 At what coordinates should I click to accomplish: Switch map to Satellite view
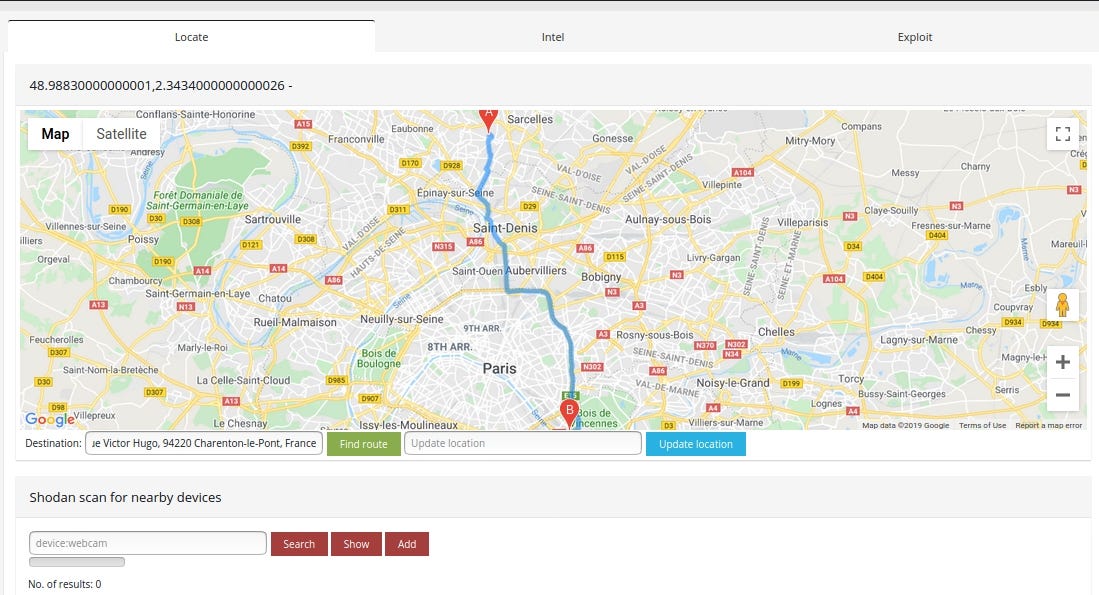(121, 134)
